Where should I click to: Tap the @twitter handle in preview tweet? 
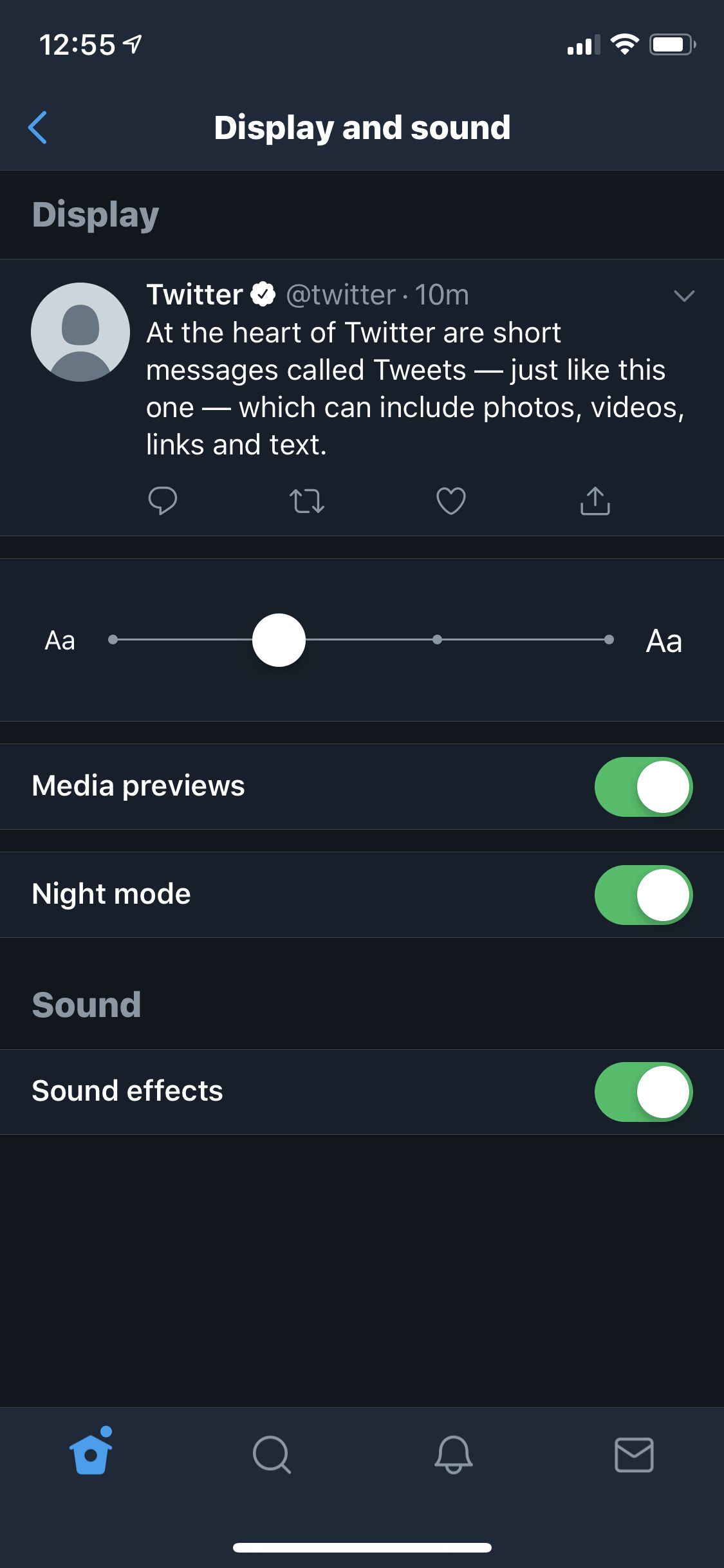pos(340,295)
